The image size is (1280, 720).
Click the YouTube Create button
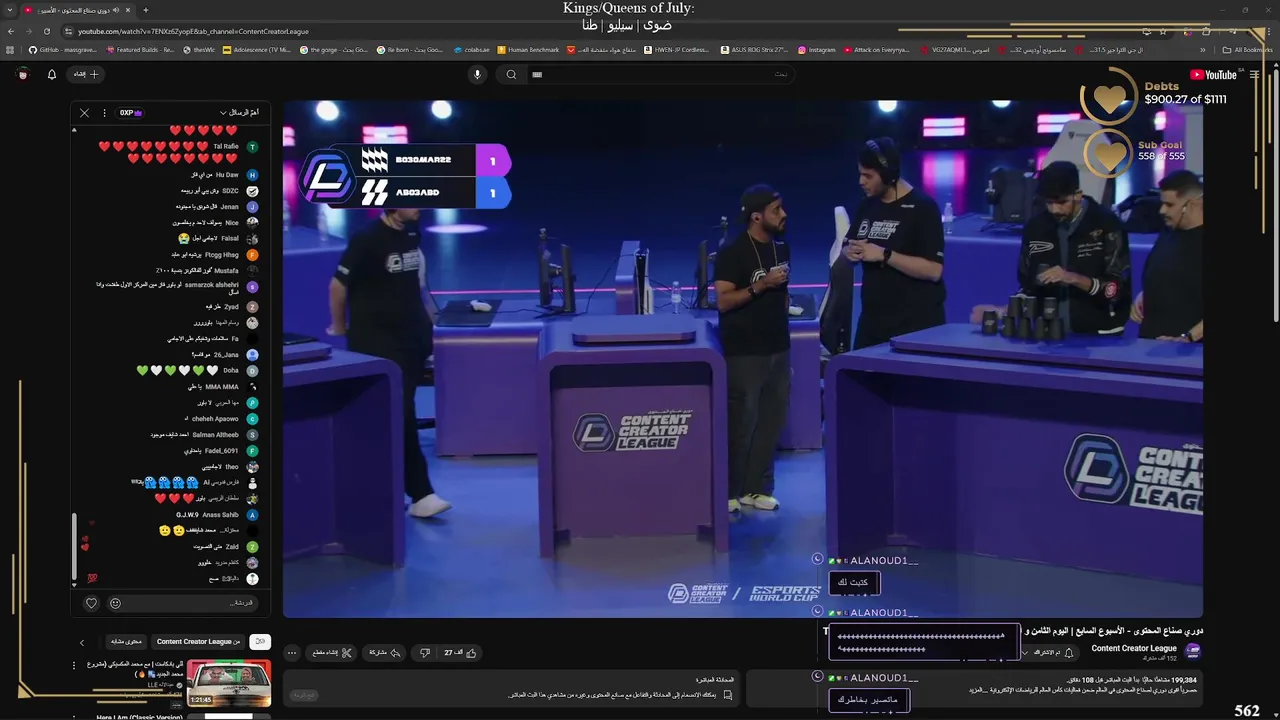[x=86, y=74]
